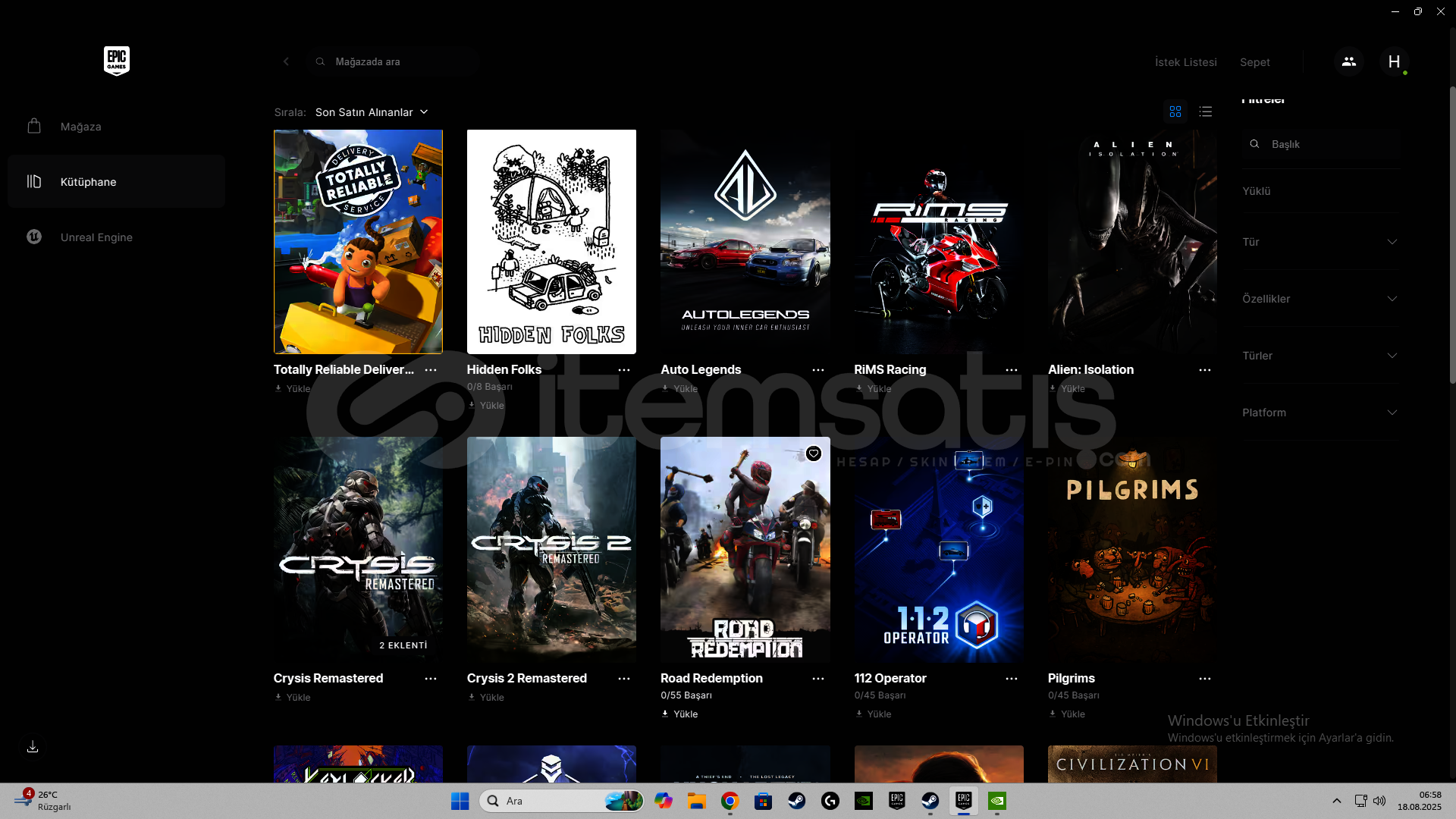Open Civilization VI cover thumbnail
This screenshot has height=819, width=1456.
pos(1132,764)
